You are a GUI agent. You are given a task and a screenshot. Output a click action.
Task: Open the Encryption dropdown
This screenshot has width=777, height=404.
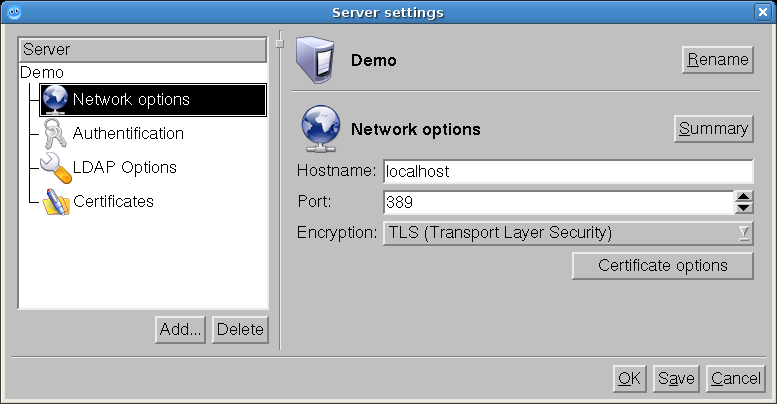click(567, 234)
